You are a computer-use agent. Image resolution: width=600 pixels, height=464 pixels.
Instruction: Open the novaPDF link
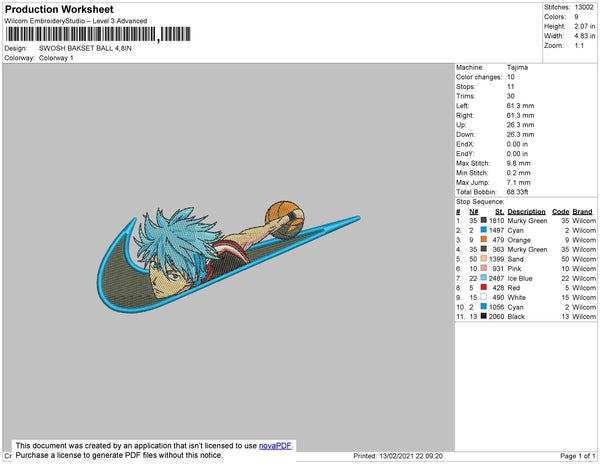[275, 446]
